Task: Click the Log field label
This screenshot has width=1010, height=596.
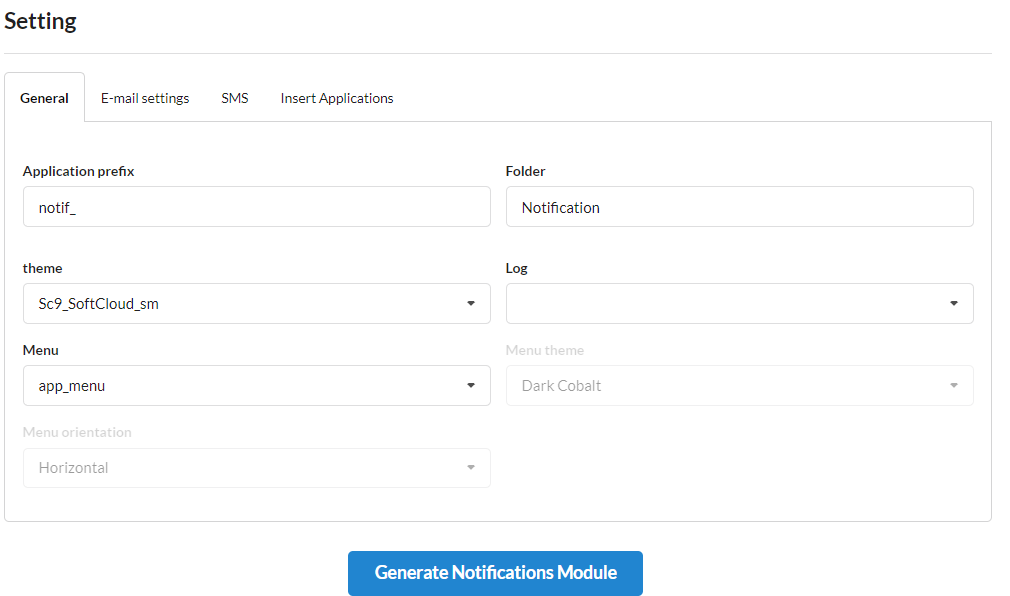Action: coord(517,268)
